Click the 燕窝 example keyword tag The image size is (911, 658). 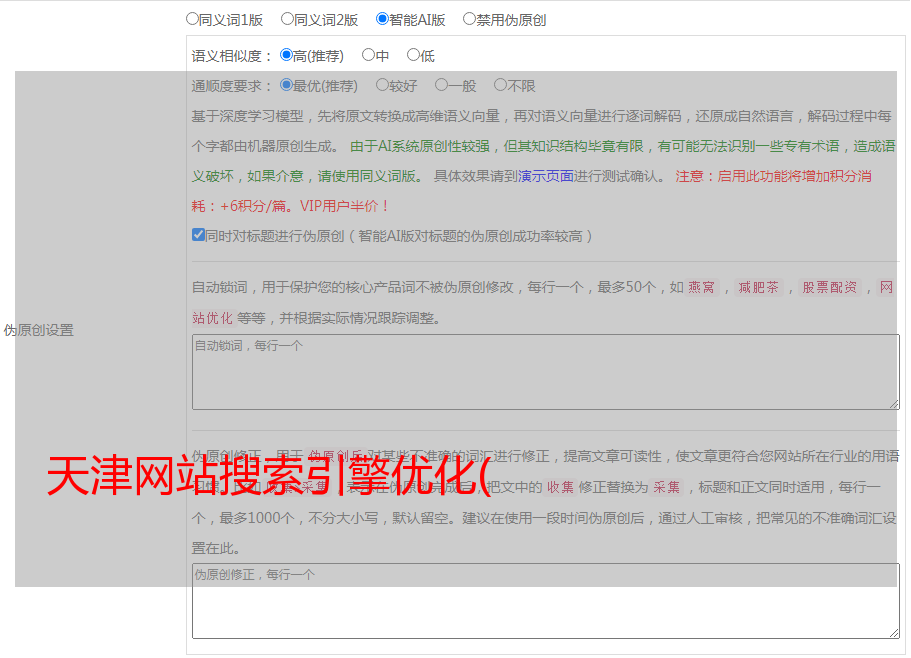702,288
